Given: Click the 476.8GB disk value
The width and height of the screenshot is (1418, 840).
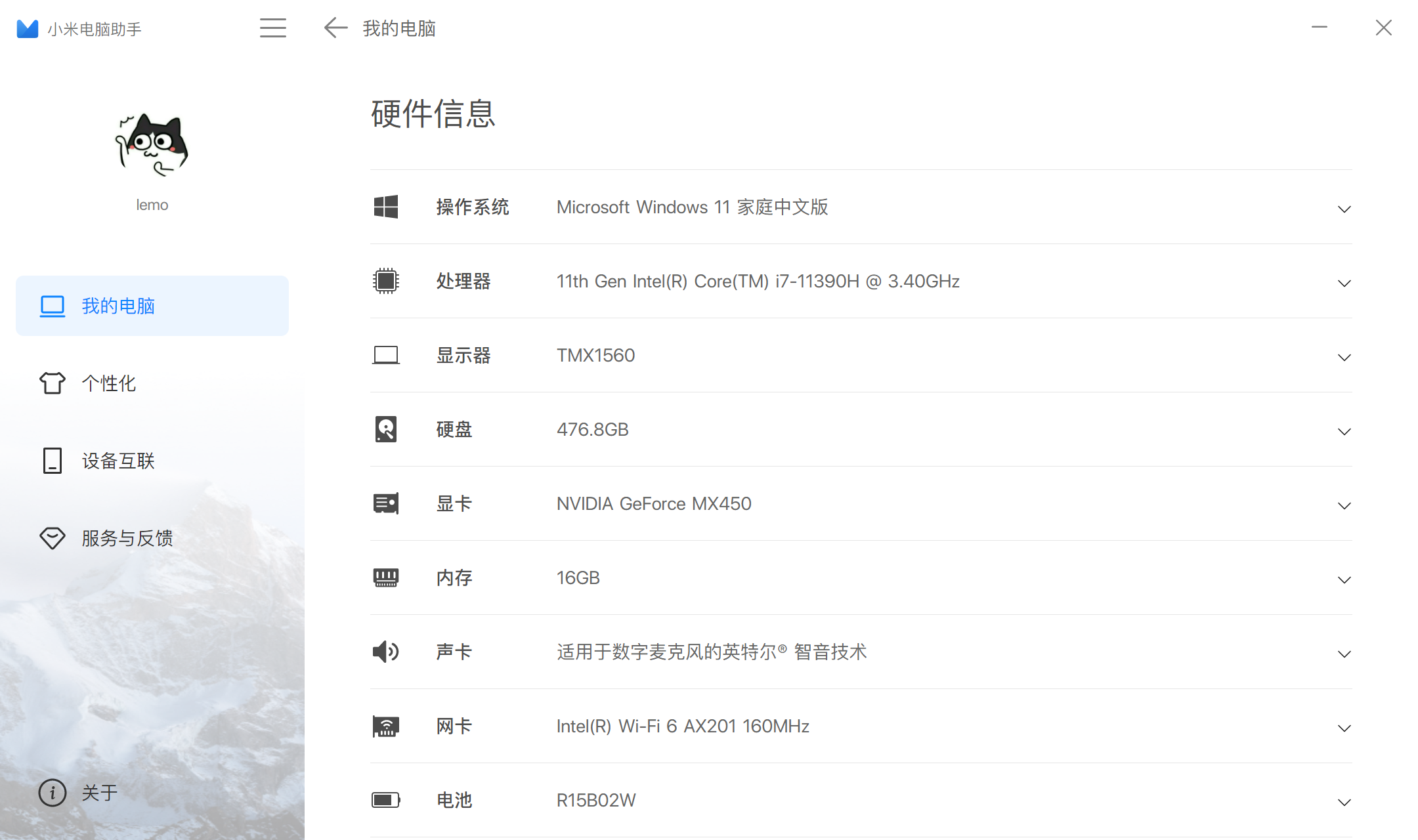Looking at the screenshot, I should click(x=592, y=429).
